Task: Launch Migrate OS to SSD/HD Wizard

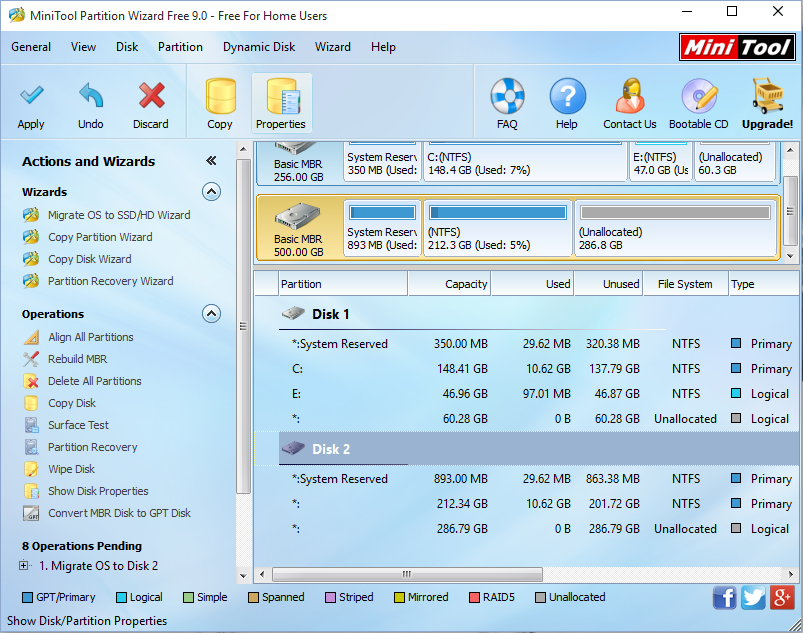Action: click(119, 215)
